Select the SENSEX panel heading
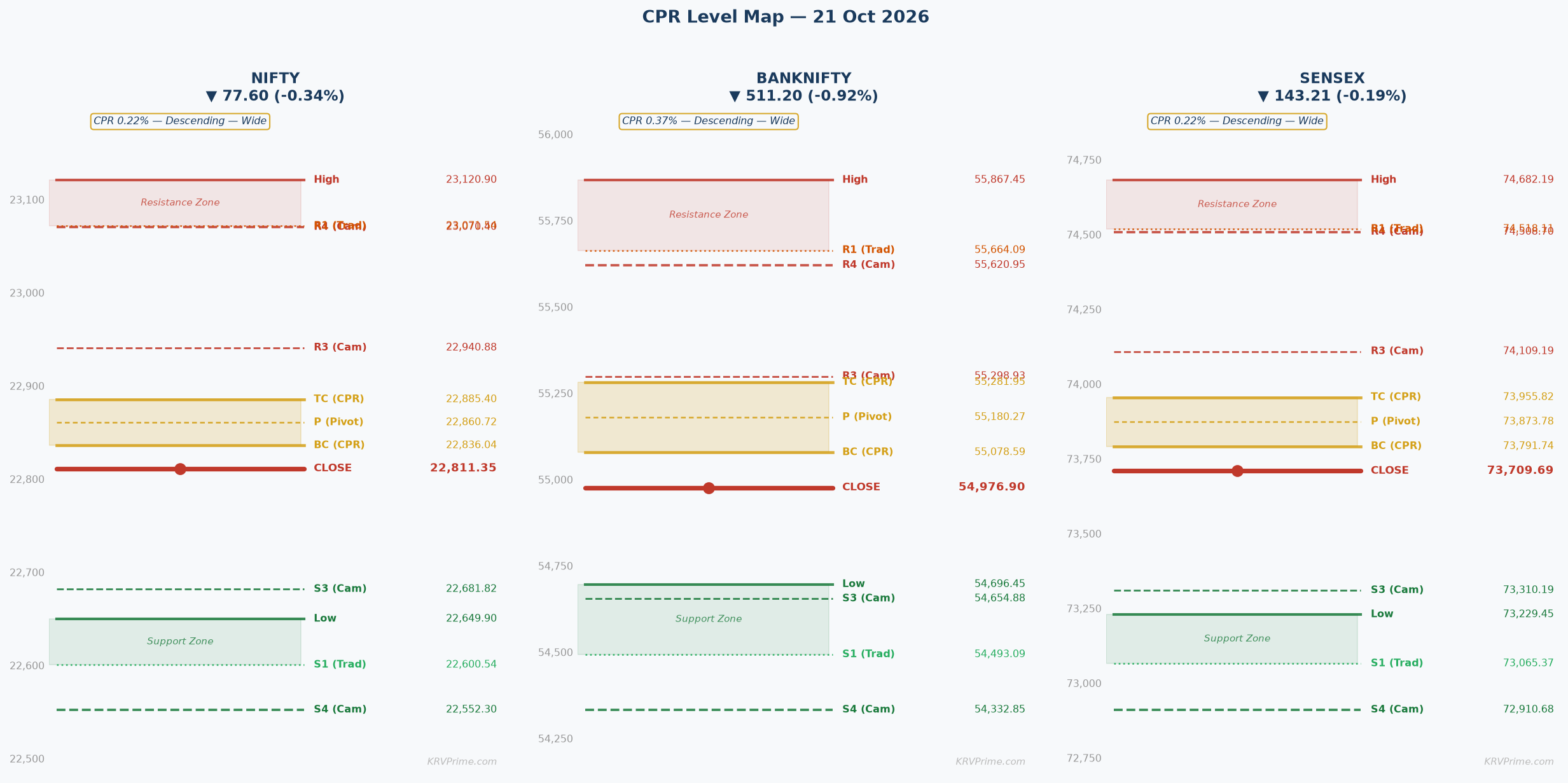The image size is (1568, 783). coord(1332,79)
